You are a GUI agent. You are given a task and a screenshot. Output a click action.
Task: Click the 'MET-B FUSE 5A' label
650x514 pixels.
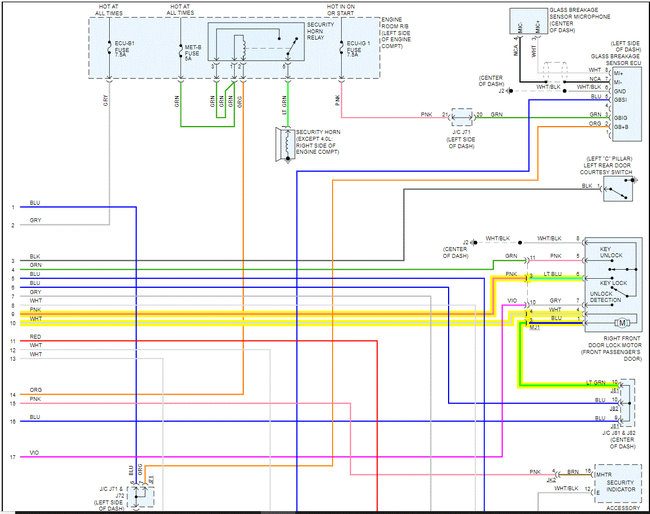pos(192,53)
